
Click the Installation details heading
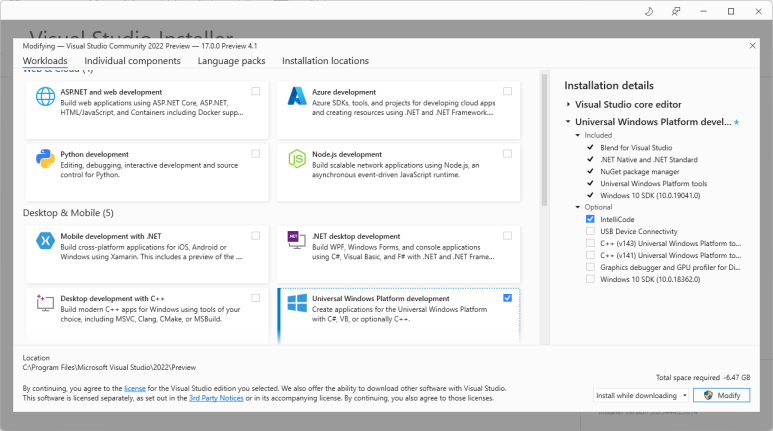pos(609,85)
